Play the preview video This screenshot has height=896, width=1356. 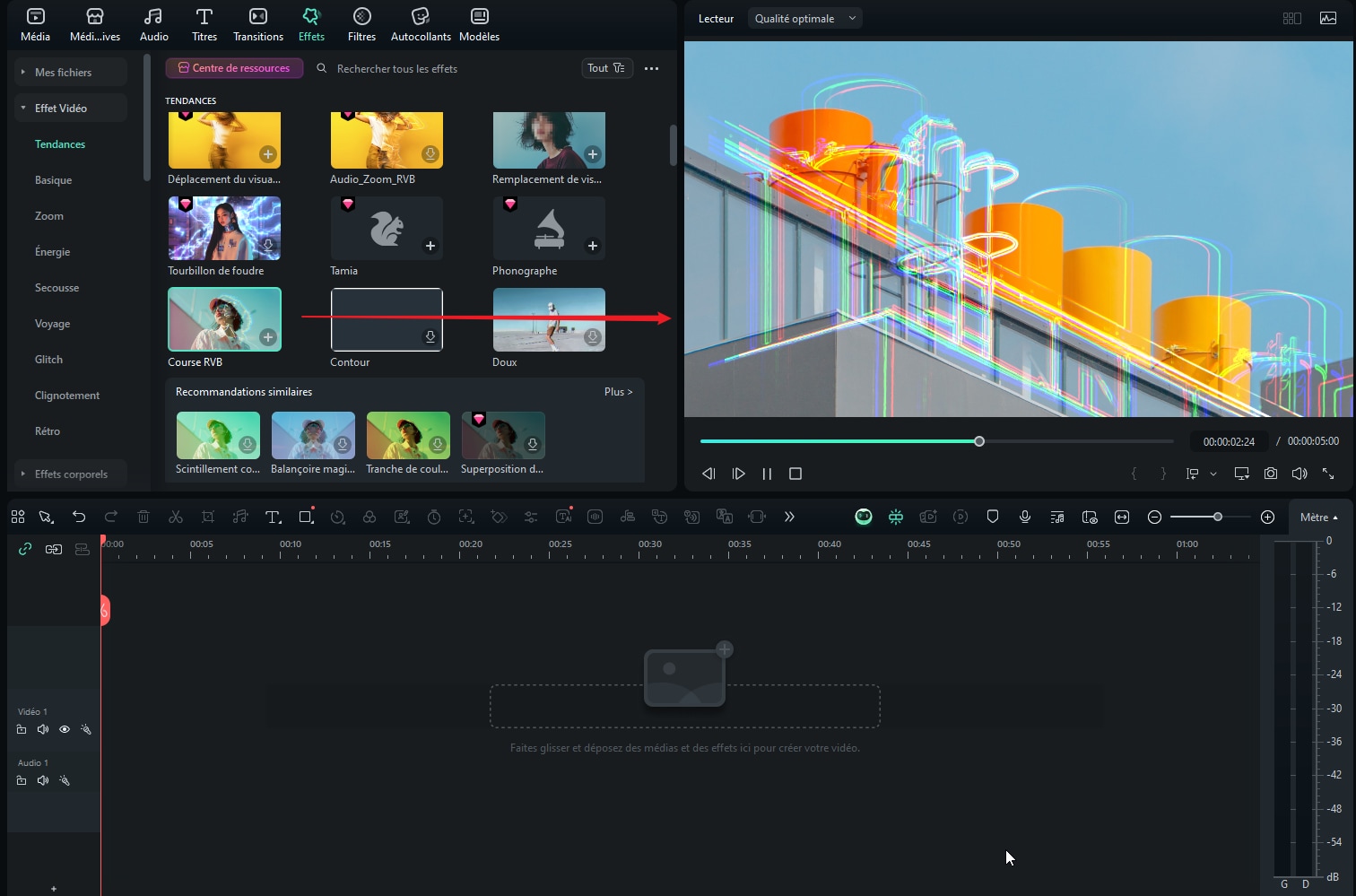[x=738, y=474]
